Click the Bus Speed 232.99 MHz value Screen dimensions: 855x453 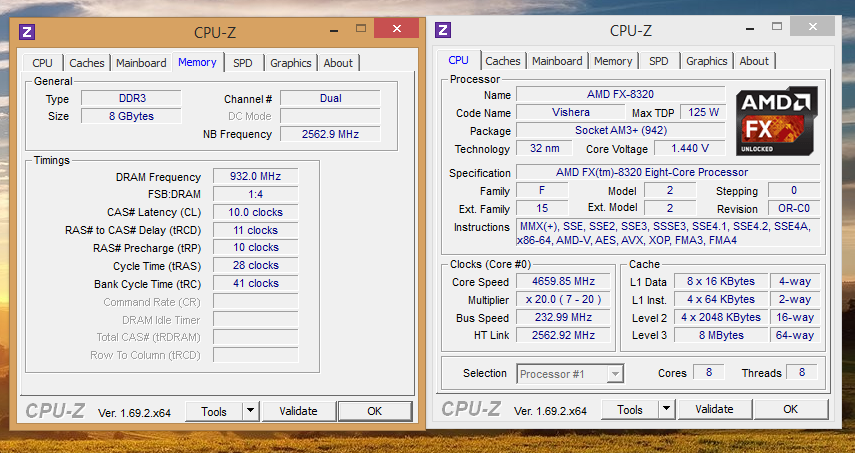click(x=563, y=317)
